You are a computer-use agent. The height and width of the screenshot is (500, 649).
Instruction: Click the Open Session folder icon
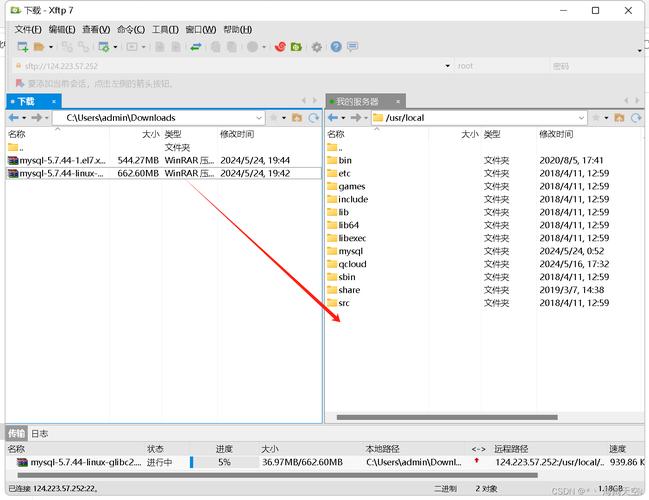39,47
